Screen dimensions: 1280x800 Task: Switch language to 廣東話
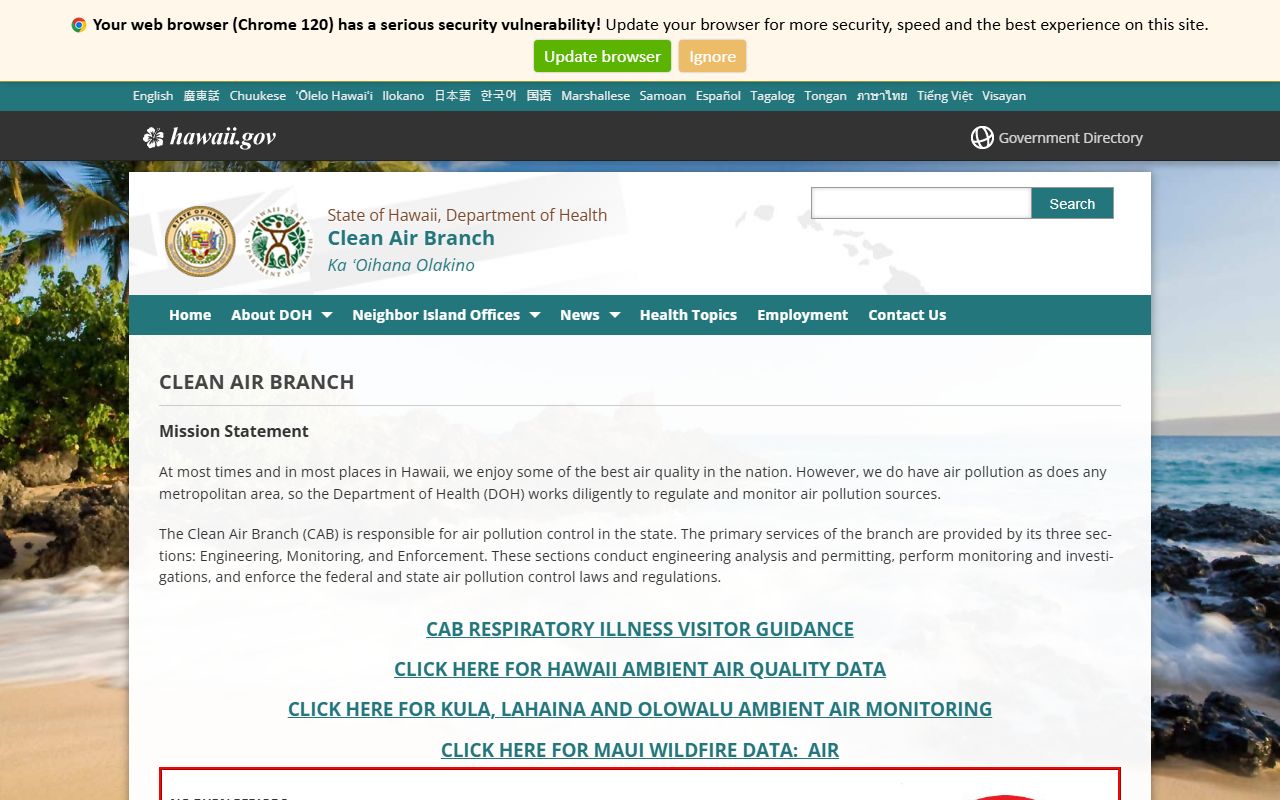coord(201,96)
